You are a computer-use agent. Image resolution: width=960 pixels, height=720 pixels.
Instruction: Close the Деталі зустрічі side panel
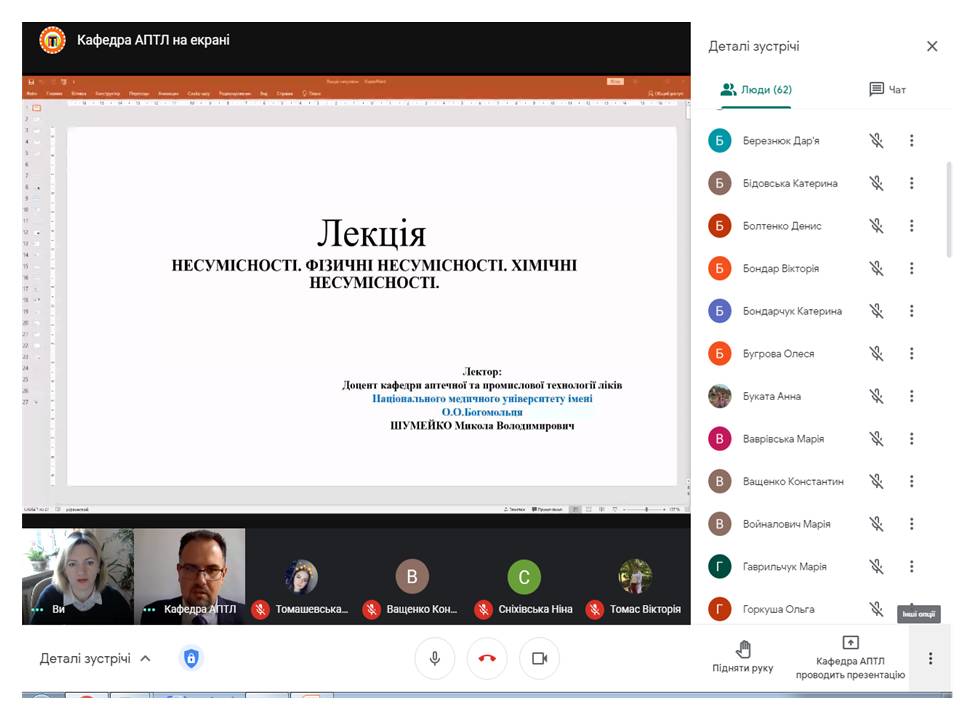pyautogui.click(x=932, y=47)
